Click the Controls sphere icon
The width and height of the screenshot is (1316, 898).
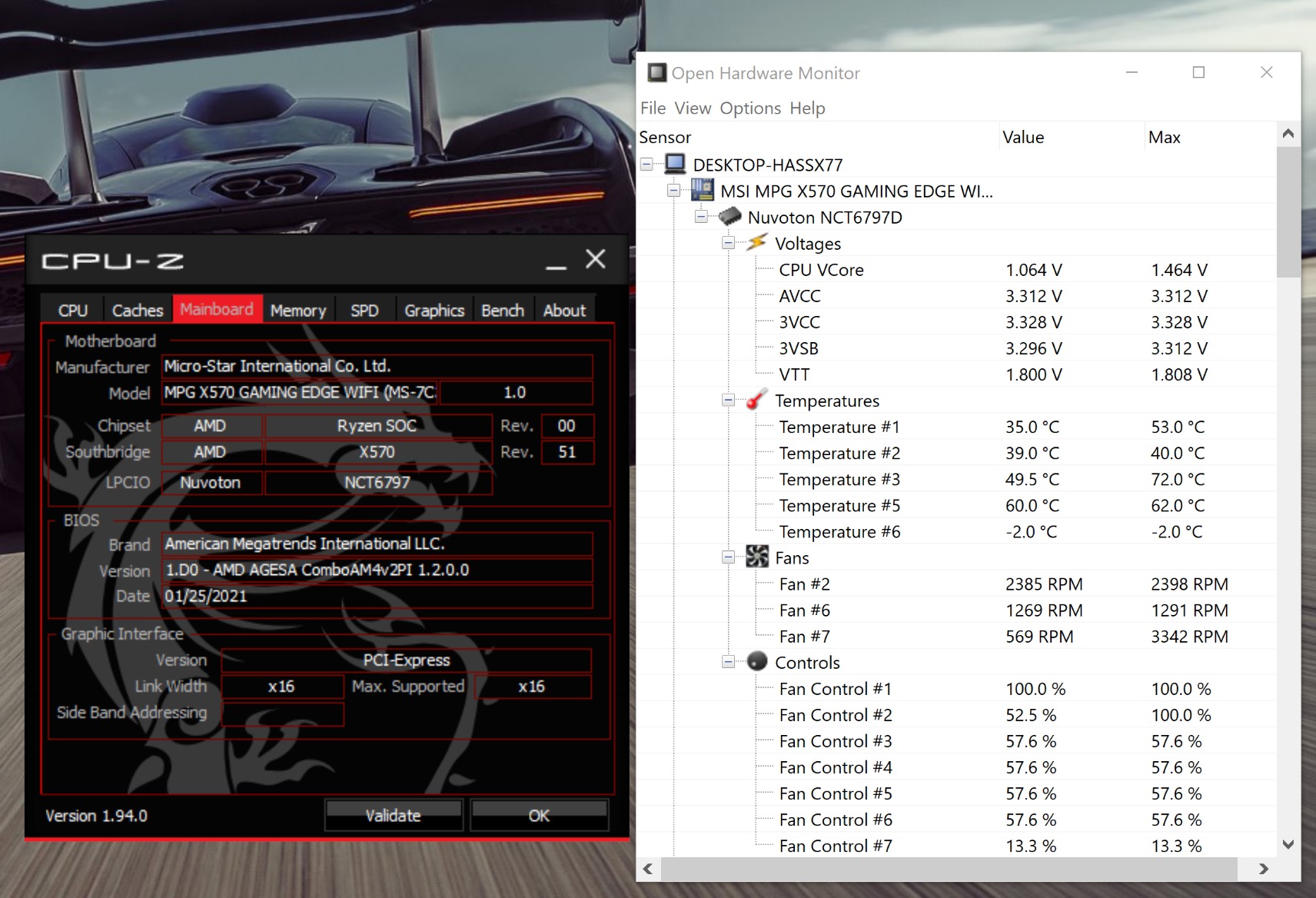(x=756, y=661)
